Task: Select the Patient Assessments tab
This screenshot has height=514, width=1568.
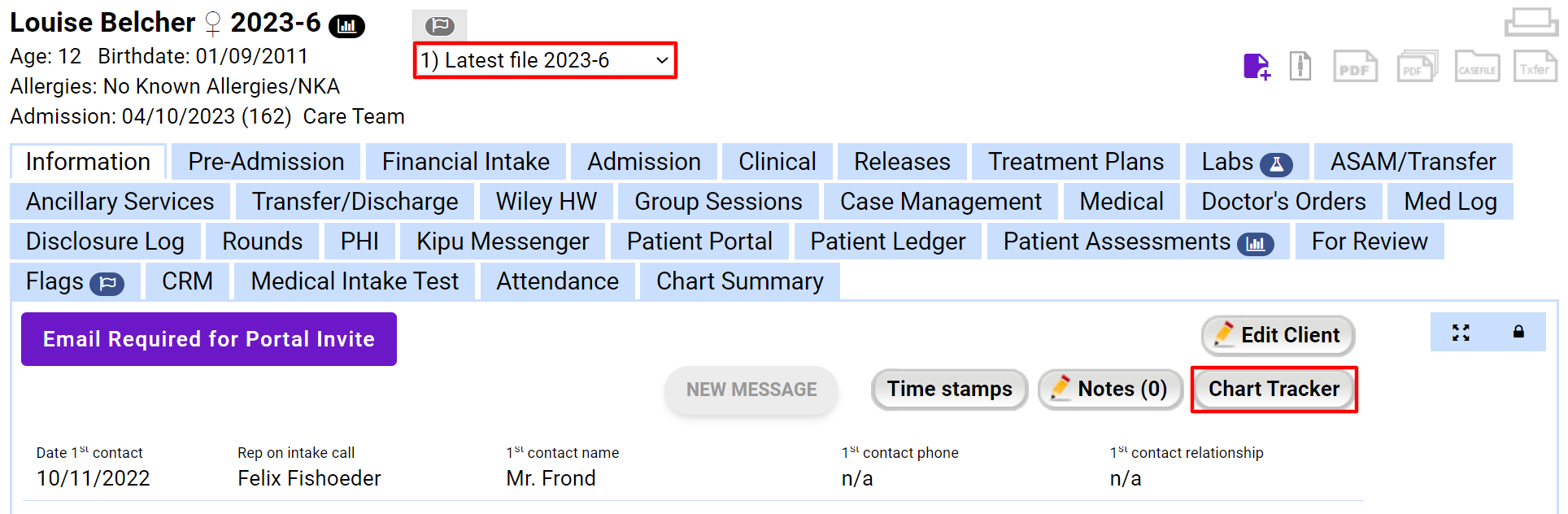Action: (1137, 242)
